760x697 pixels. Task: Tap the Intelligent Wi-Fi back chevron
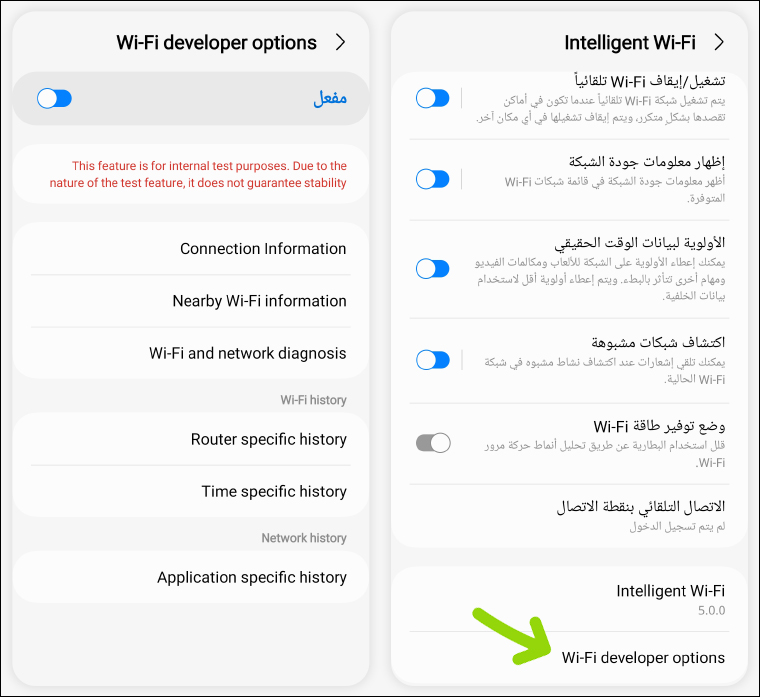pos(718,42)
